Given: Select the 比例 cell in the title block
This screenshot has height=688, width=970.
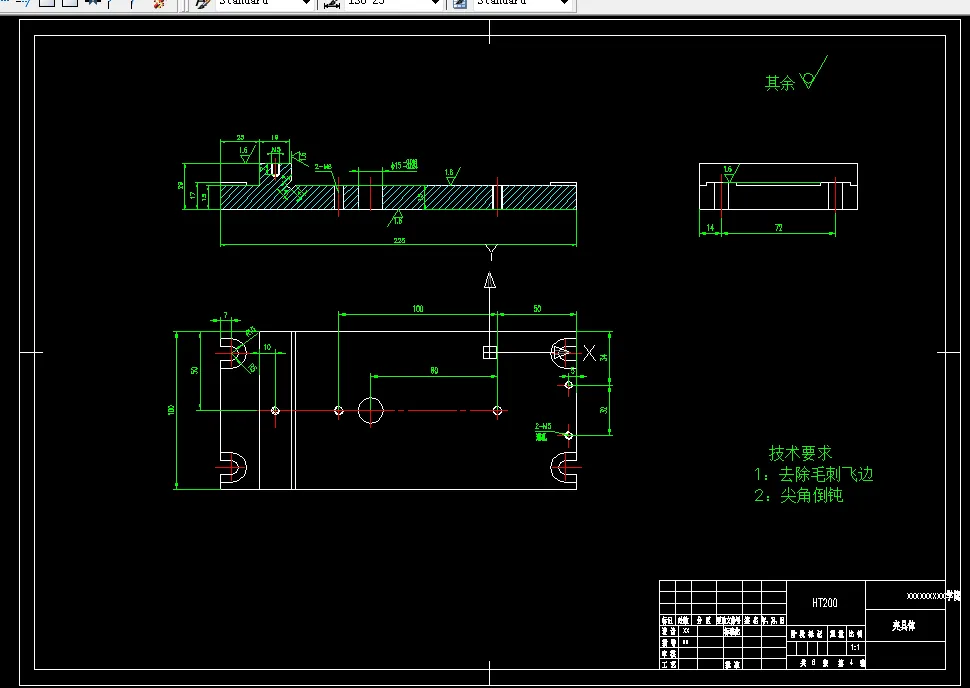Looking at the screenshot, I should coord(856,634).
